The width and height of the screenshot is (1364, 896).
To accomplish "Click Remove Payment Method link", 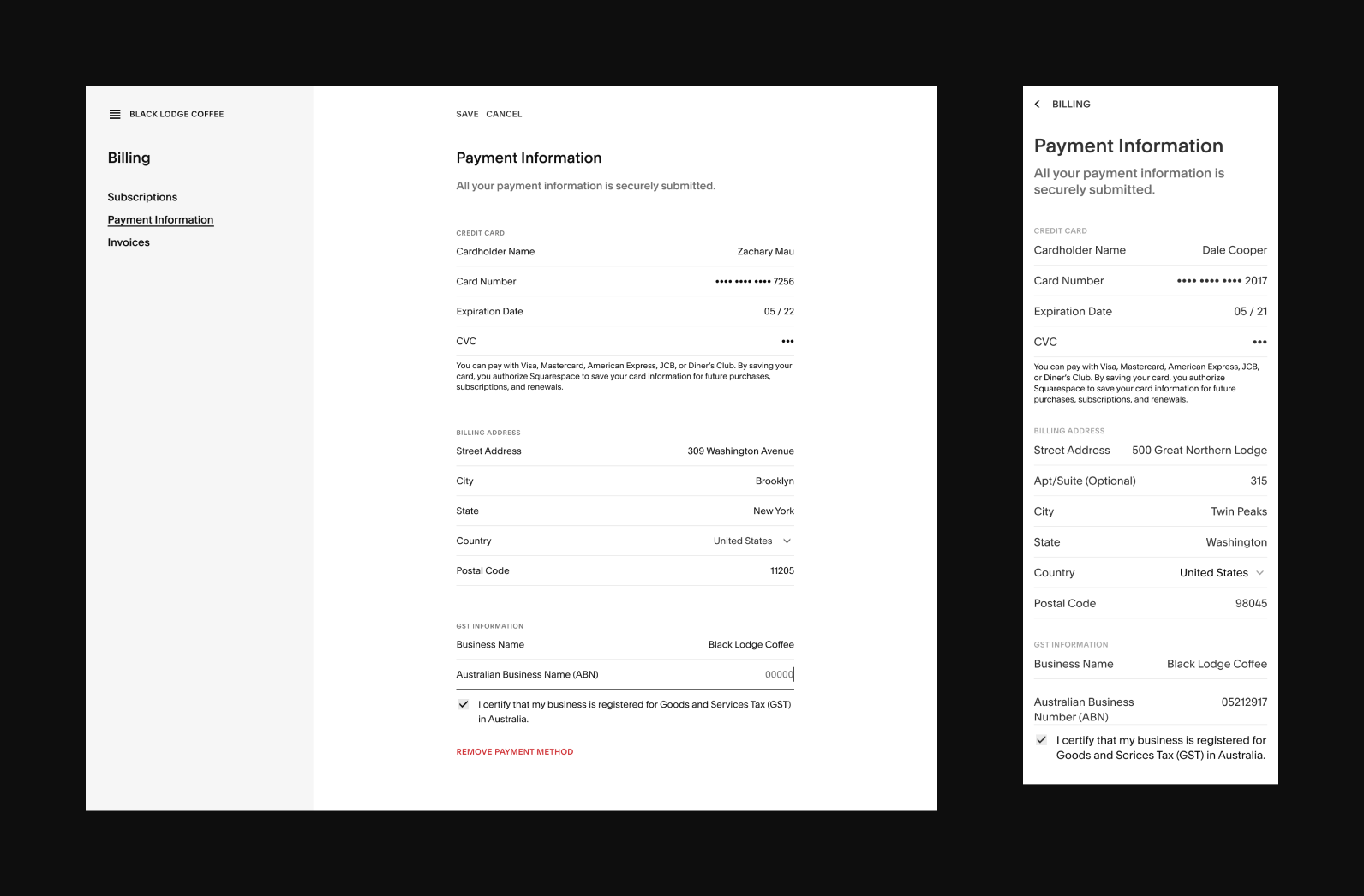I will coord(515,752).
